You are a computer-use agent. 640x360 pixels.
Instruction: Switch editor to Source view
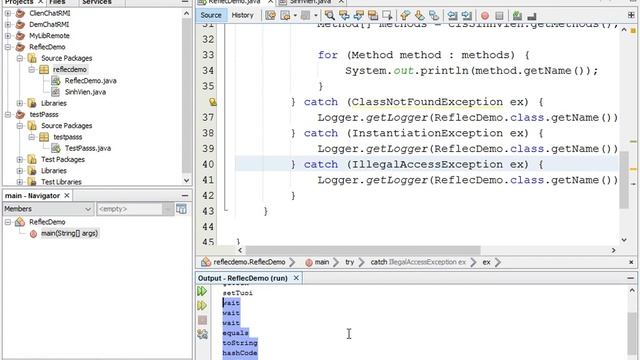point(211,15)
